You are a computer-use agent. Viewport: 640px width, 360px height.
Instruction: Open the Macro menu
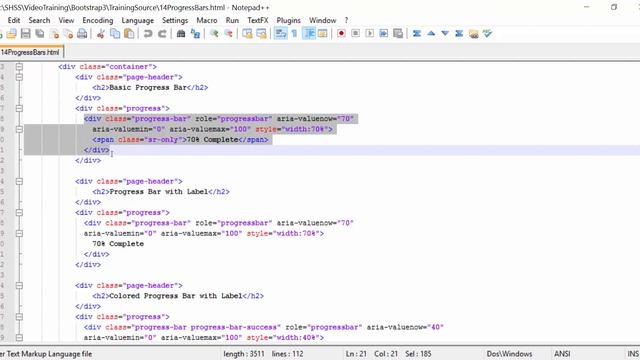coord(207,20)
